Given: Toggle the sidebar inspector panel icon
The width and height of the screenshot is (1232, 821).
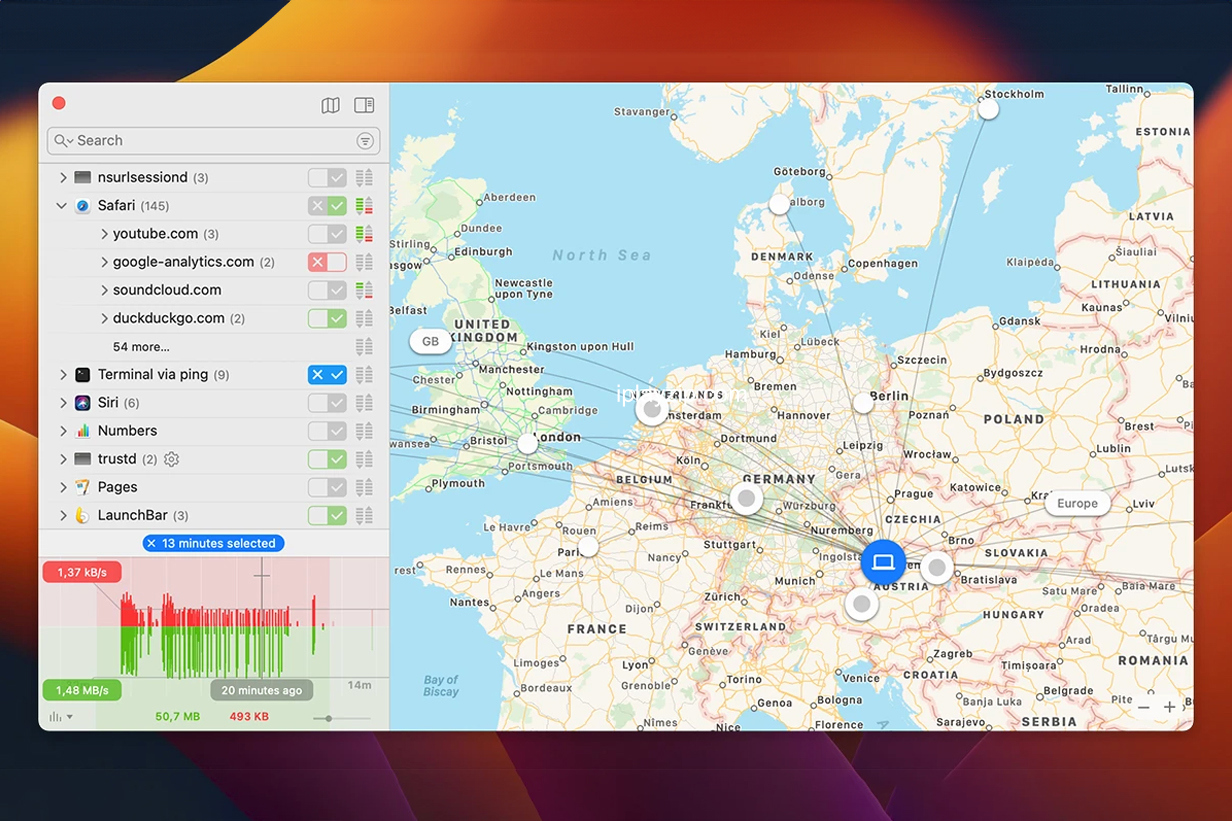Looking at the screenshot, I should 364,105.
